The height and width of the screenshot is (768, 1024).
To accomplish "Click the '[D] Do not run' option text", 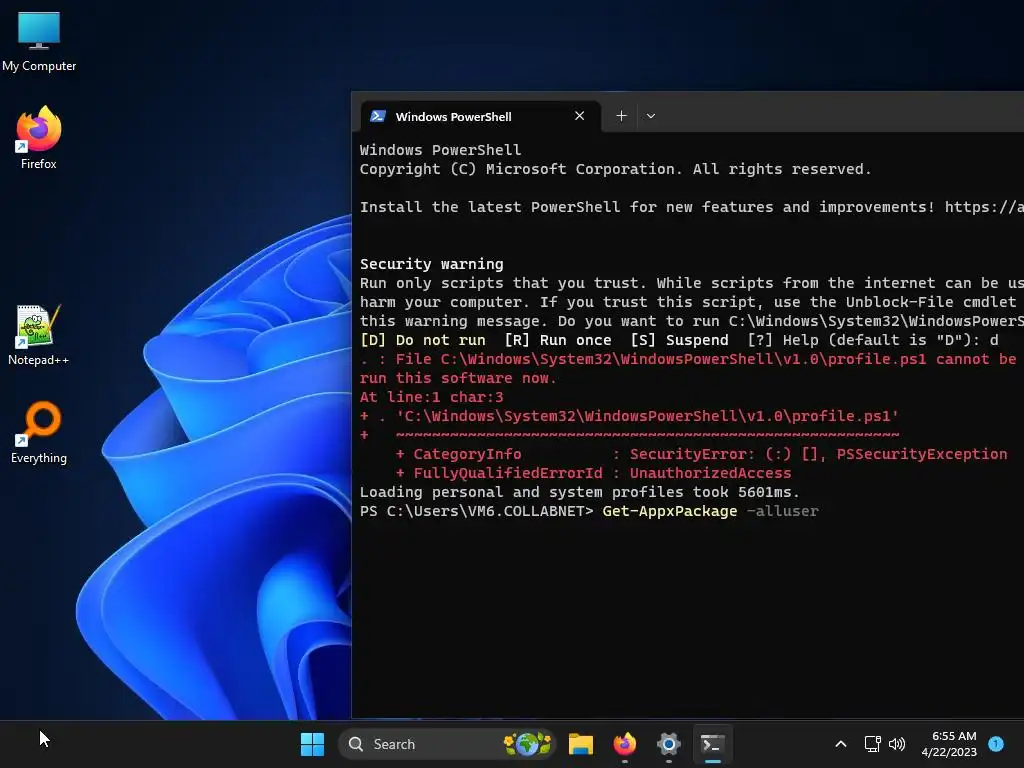I will point(423,340).
